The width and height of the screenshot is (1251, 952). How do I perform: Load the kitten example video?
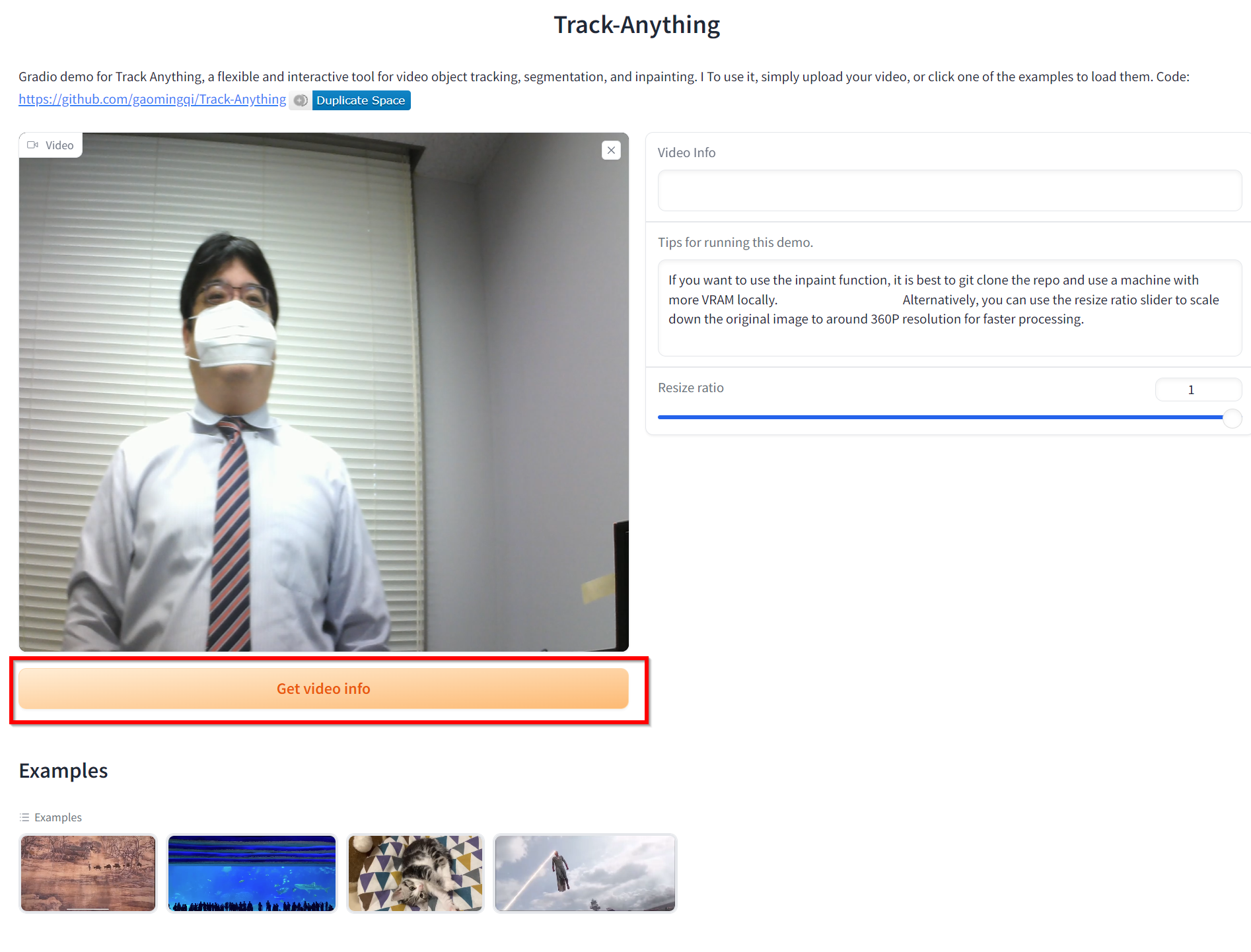(x=415, y=873)
